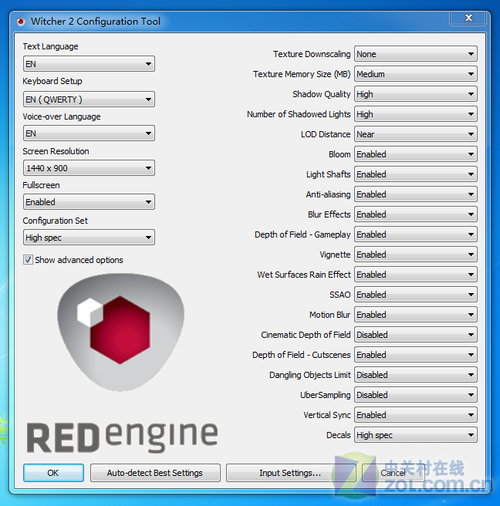Expand the Configuration Set dropdown
Screen dimensions: 500x506
[89, 238]
